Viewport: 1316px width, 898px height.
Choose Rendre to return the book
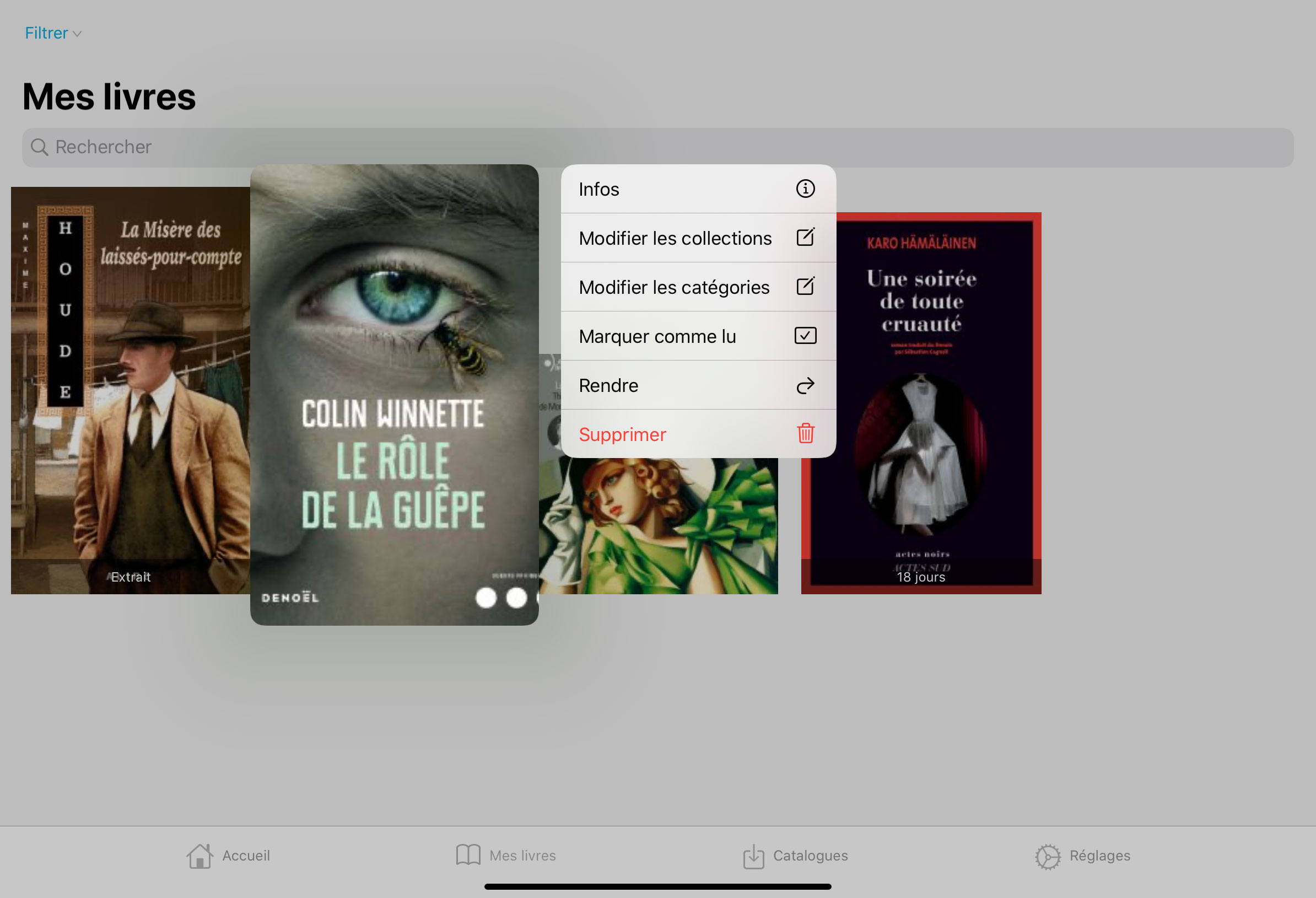(x=609, y=386)
